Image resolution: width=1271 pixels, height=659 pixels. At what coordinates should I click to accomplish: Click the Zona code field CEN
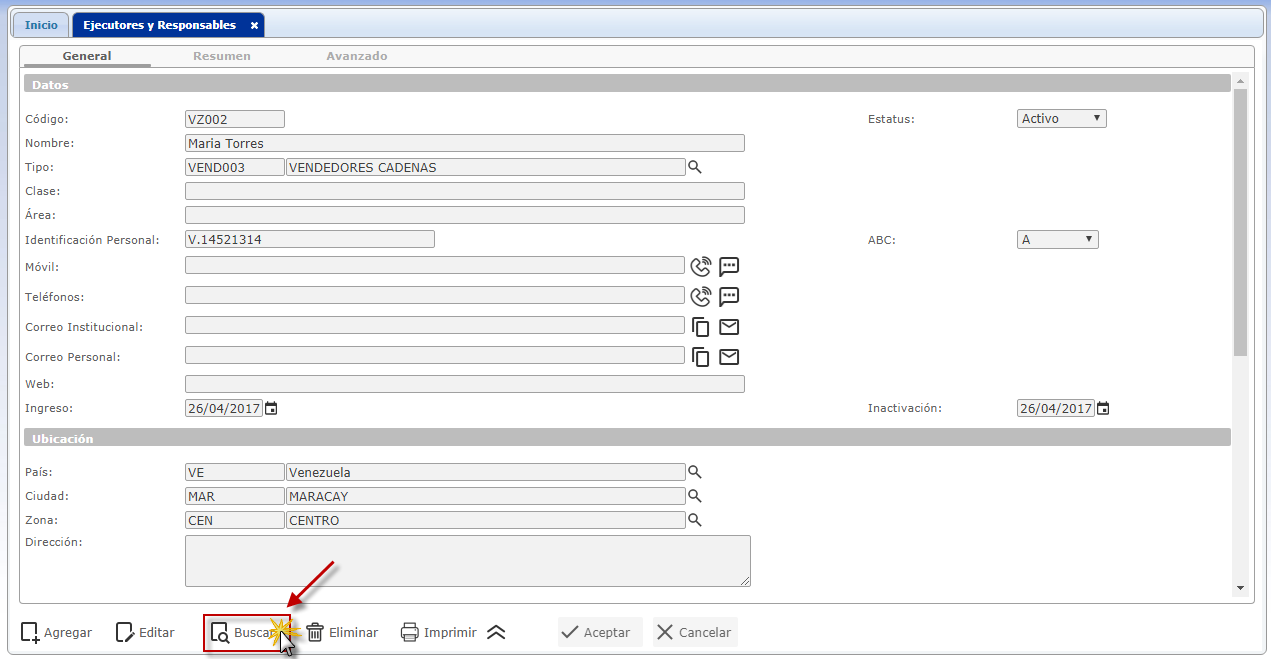click(235, 520)
